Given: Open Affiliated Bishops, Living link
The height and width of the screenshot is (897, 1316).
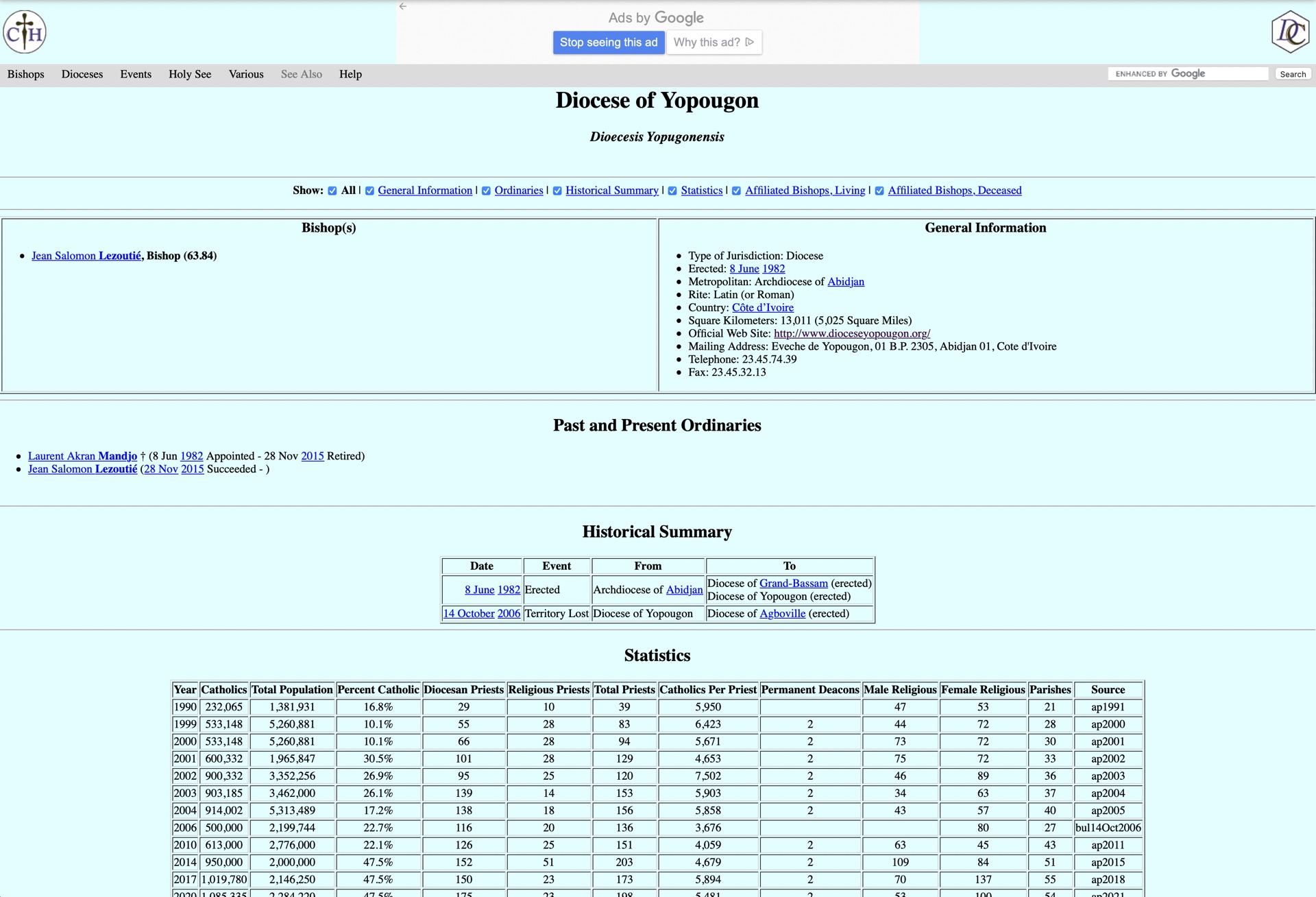Looking at the screenshot, I should click(x=805, y=191).
